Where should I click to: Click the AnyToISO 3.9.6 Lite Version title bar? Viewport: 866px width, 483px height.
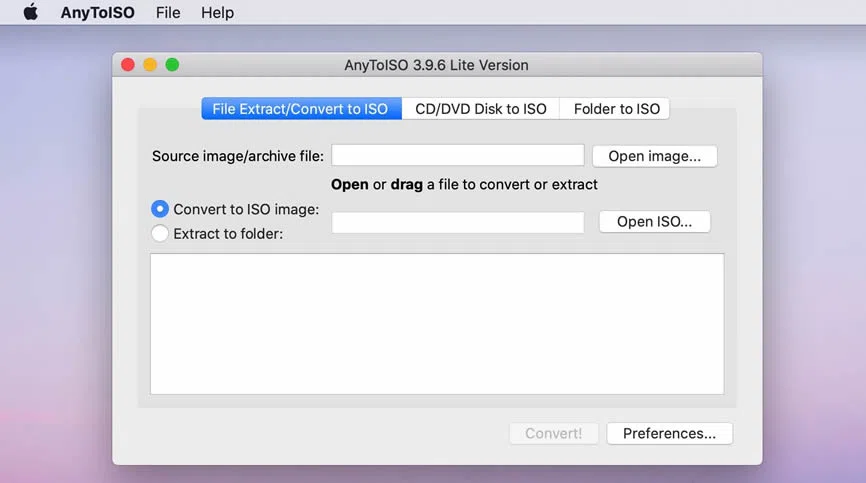point(436,65)
